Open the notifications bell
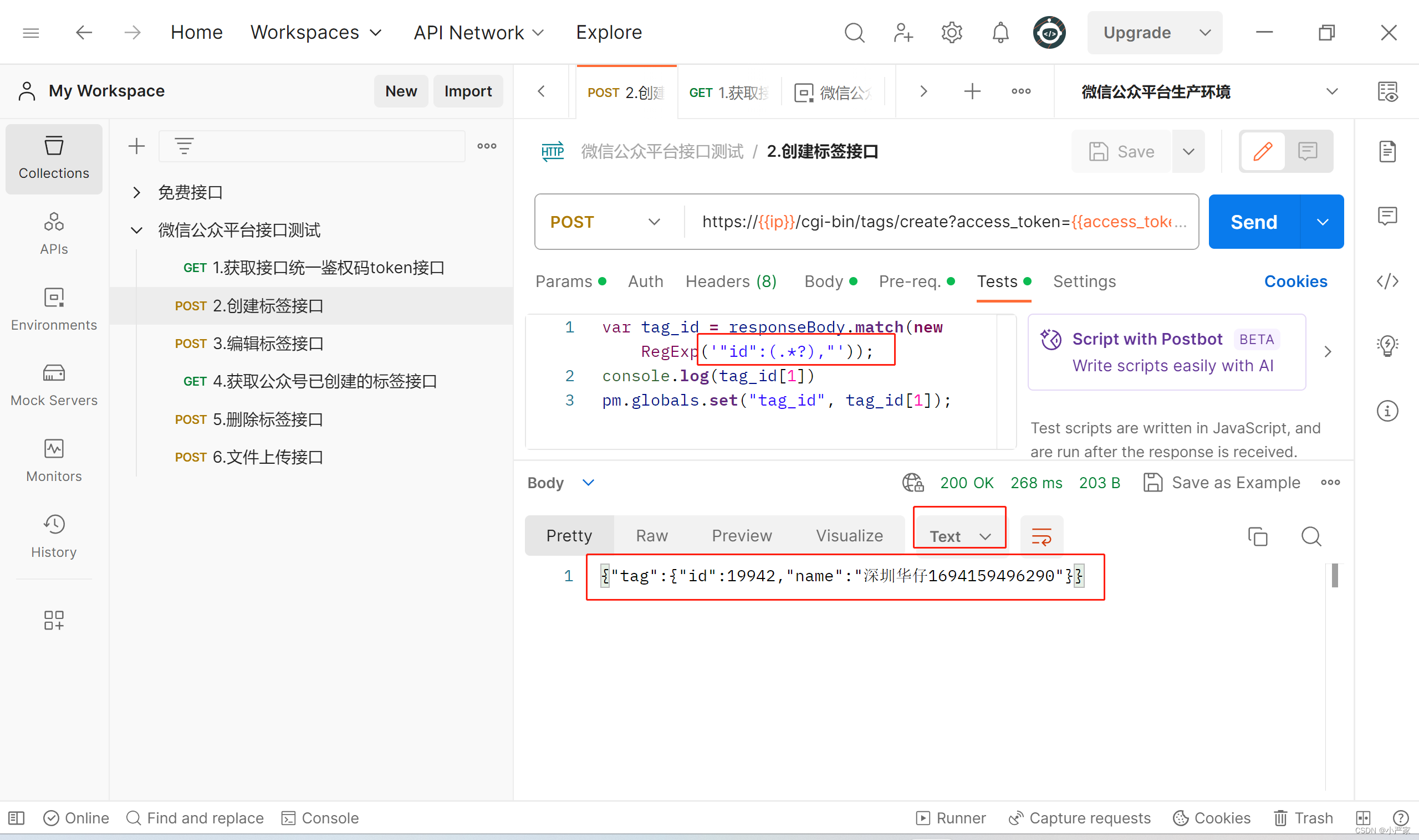The width and height of the screenshot is (1419, 840). [x=1001, y=33]
